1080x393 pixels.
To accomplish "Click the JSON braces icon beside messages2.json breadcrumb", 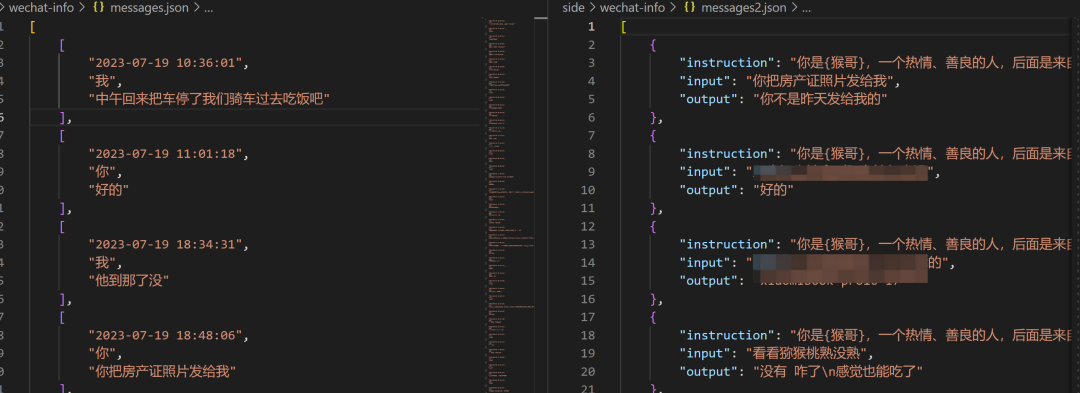I will click(x=689, y=8).
